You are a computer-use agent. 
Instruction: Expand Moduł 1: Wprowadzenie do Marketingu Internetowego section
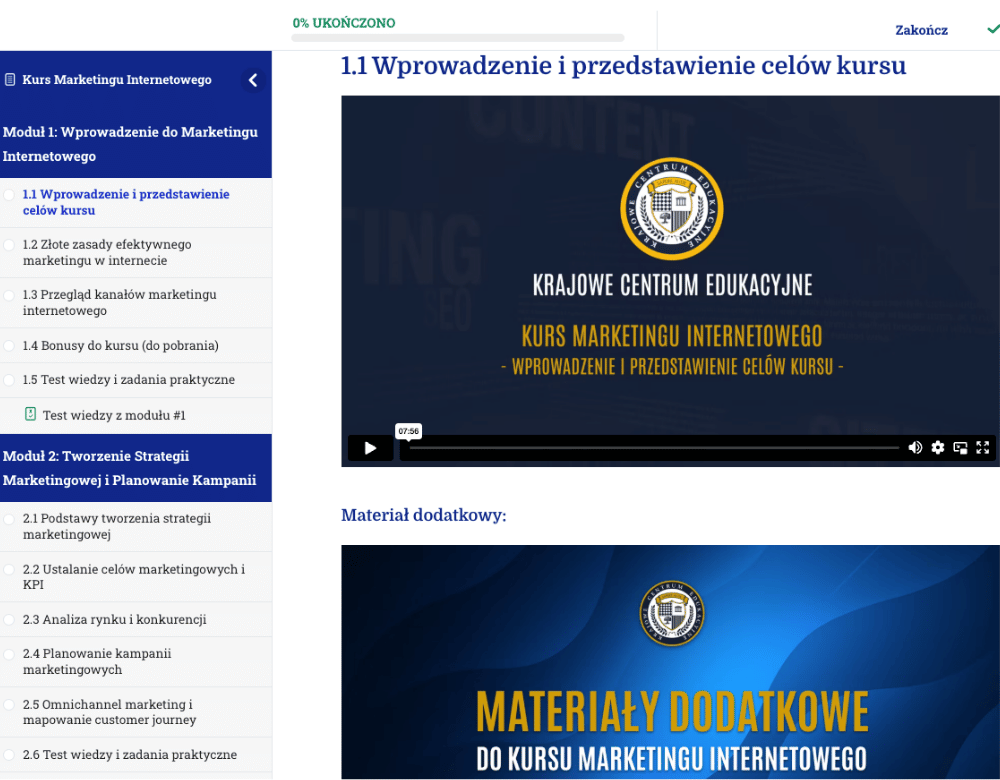(x=136, y=144)
